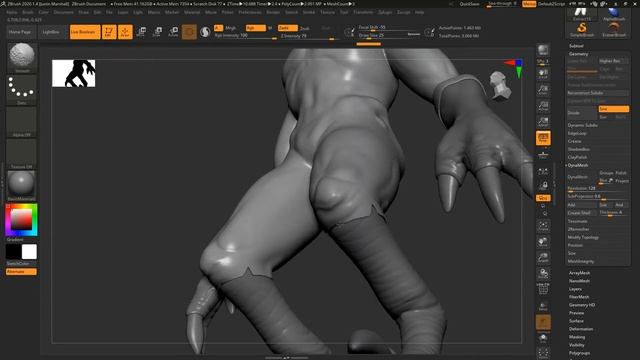Expand the Subtool palette section
This screenshot has width=640, height=360.
click(x=576, y=46)
